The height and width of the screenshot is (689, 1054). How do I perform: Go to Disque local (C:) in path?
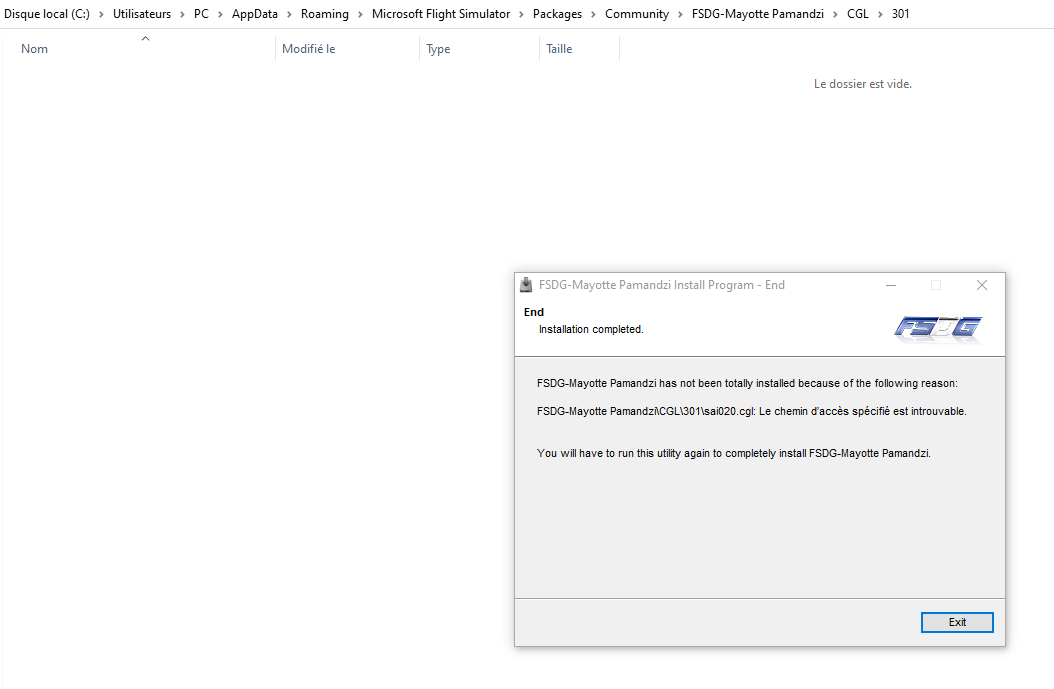tap(47, 14)
